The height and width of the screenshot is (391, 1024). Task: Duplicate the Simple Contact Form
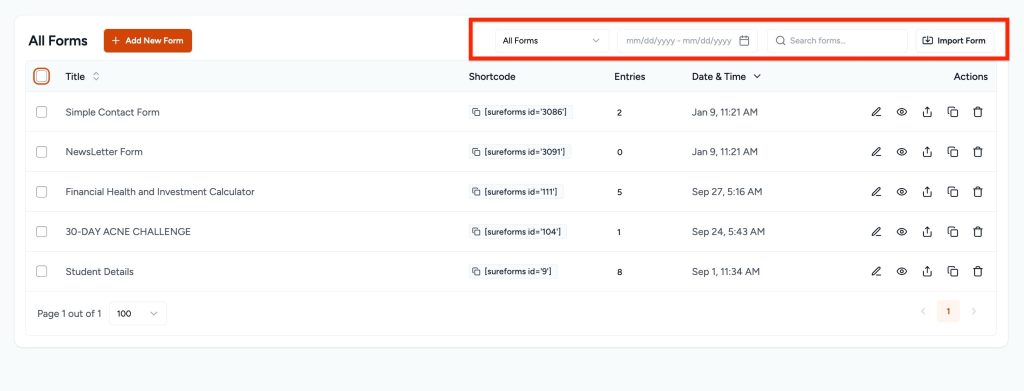point(953,112)
